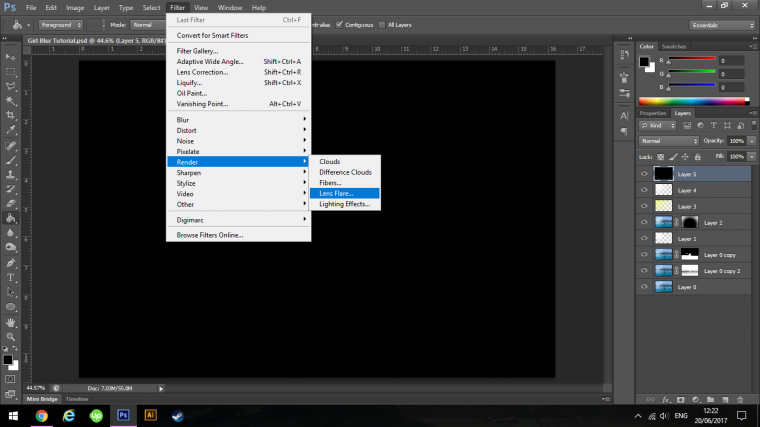Hide Layer 1 visibility eye
This screenshot has width=760, height=427.
(644, 238)
